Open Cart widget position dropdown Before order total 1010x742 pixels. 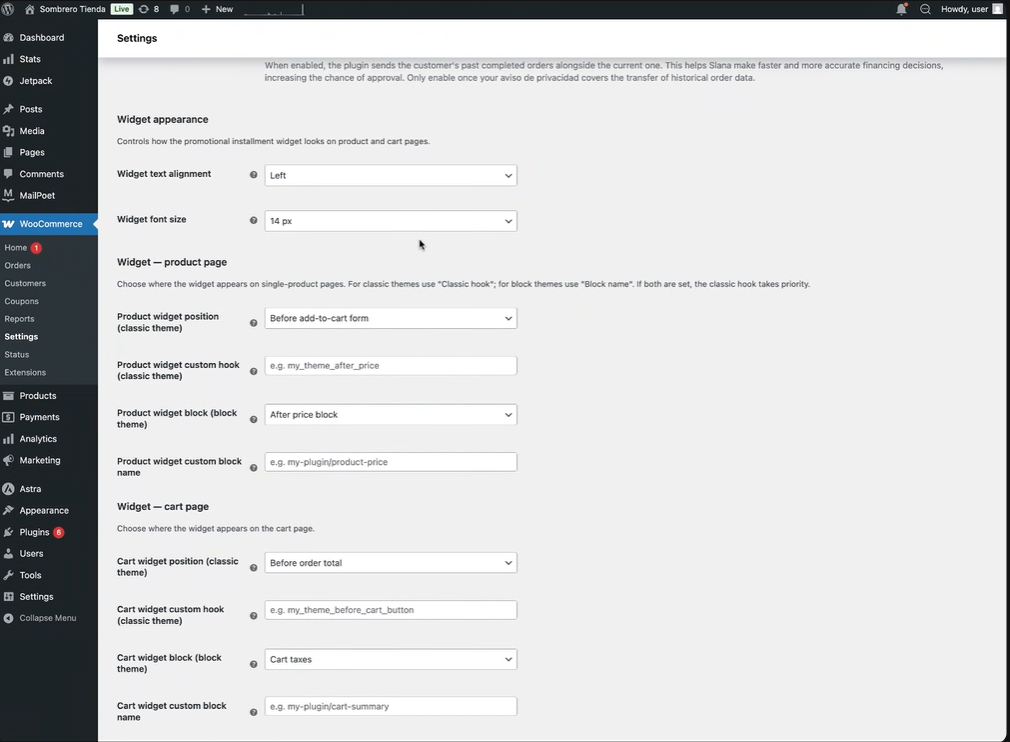[390, 563]
